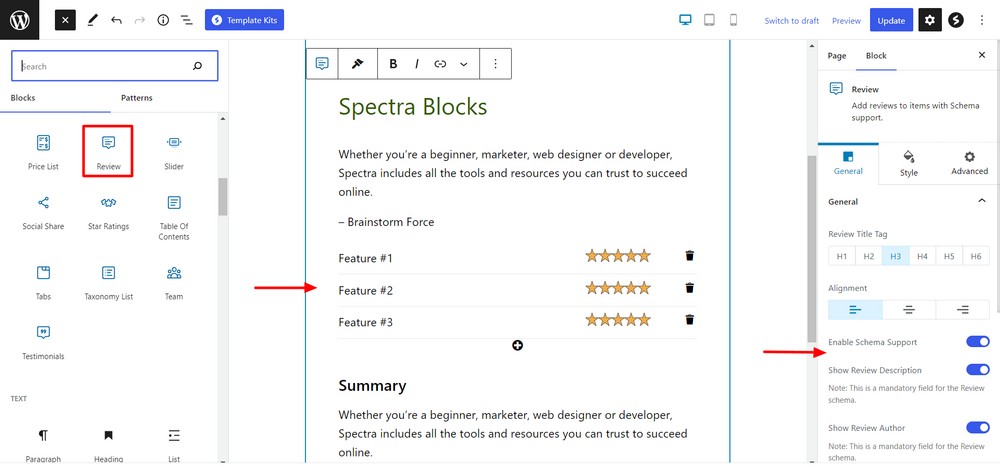Screen dimensions: 1000x467
Task: Switch to the Blocks tab
Action: click(23, 98)
